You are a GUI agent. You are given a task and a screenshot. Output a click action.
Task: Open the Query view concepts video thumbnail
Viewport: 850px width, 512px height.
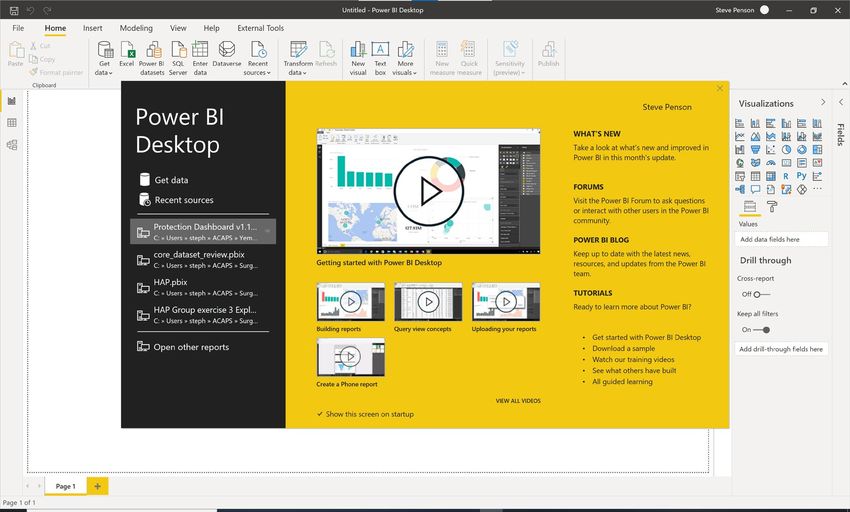(x=428, y=302)
